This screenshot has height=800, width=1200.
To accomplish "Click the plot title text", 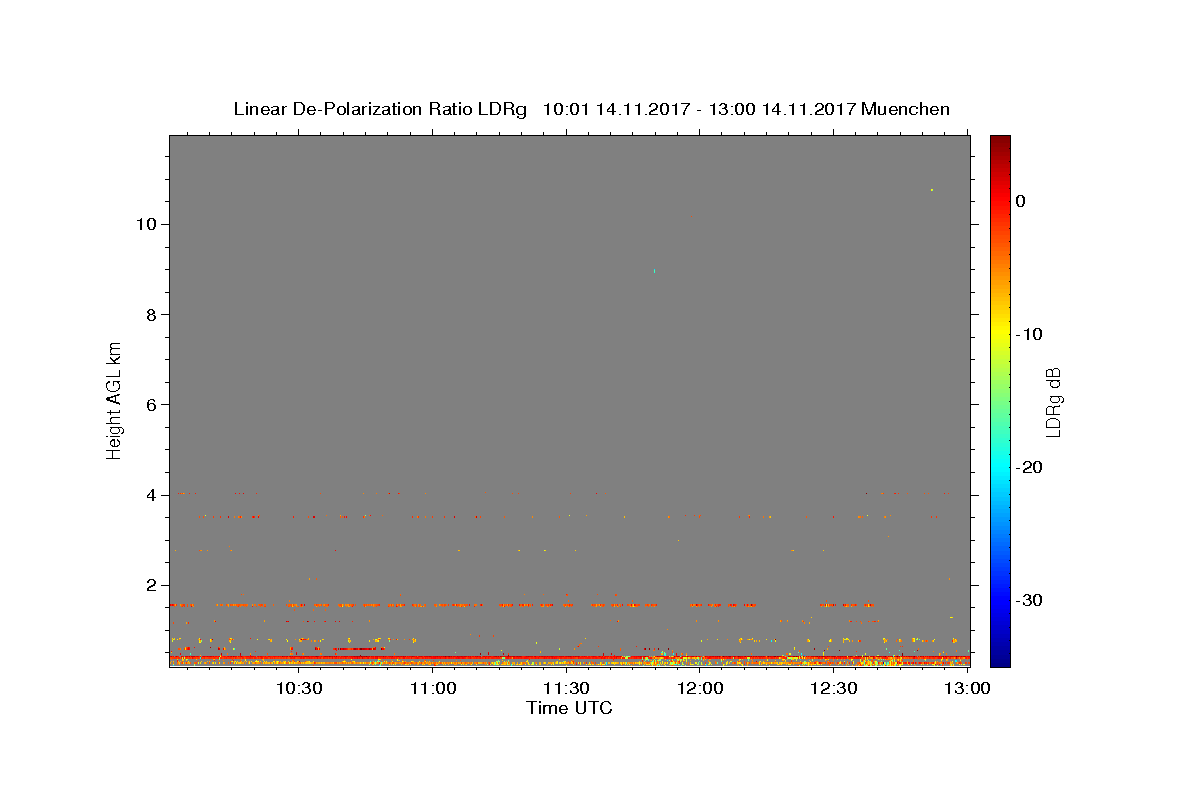I will pos(592,109).
